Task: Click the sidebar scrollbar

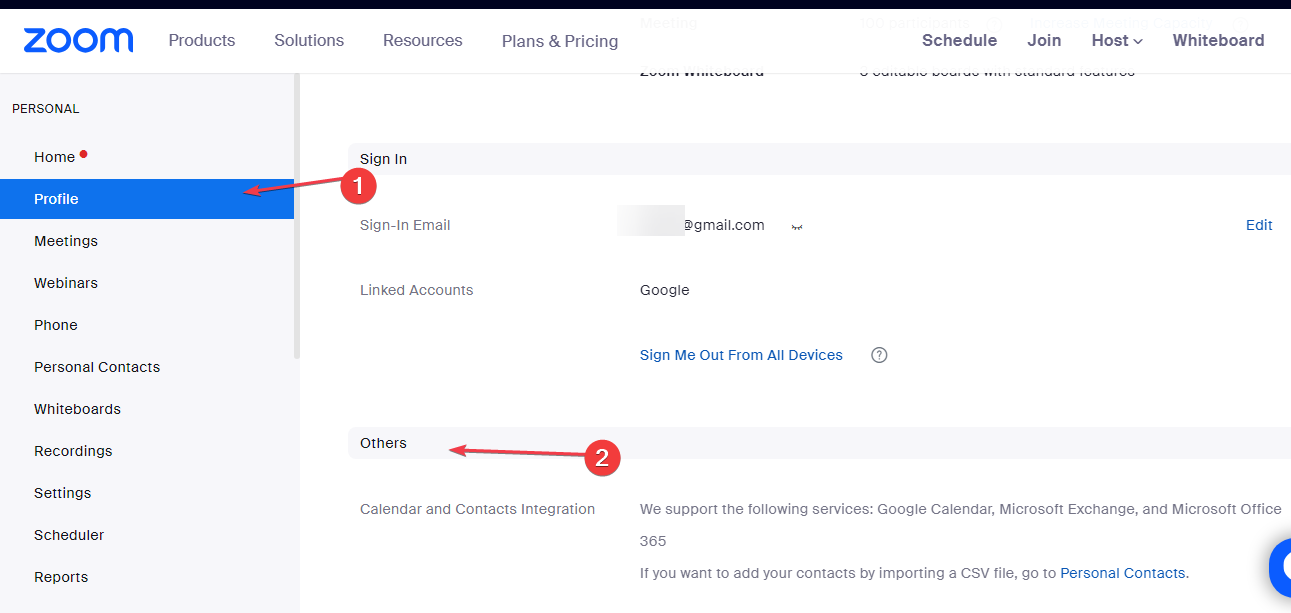Action: pyautogui.click(x=296, y=217)
